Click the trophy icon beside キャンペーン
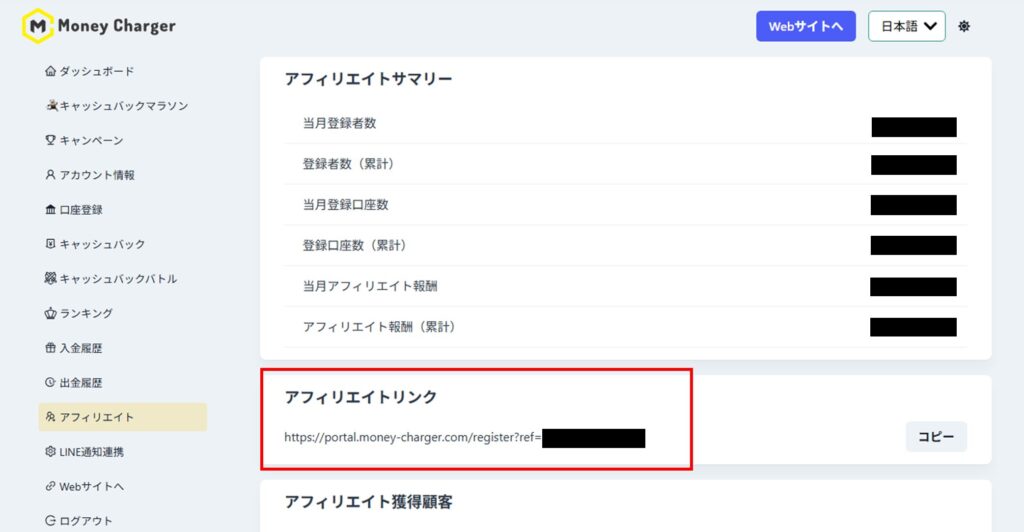The height and width of the screenshot is (532, 1024). [51, 141]
